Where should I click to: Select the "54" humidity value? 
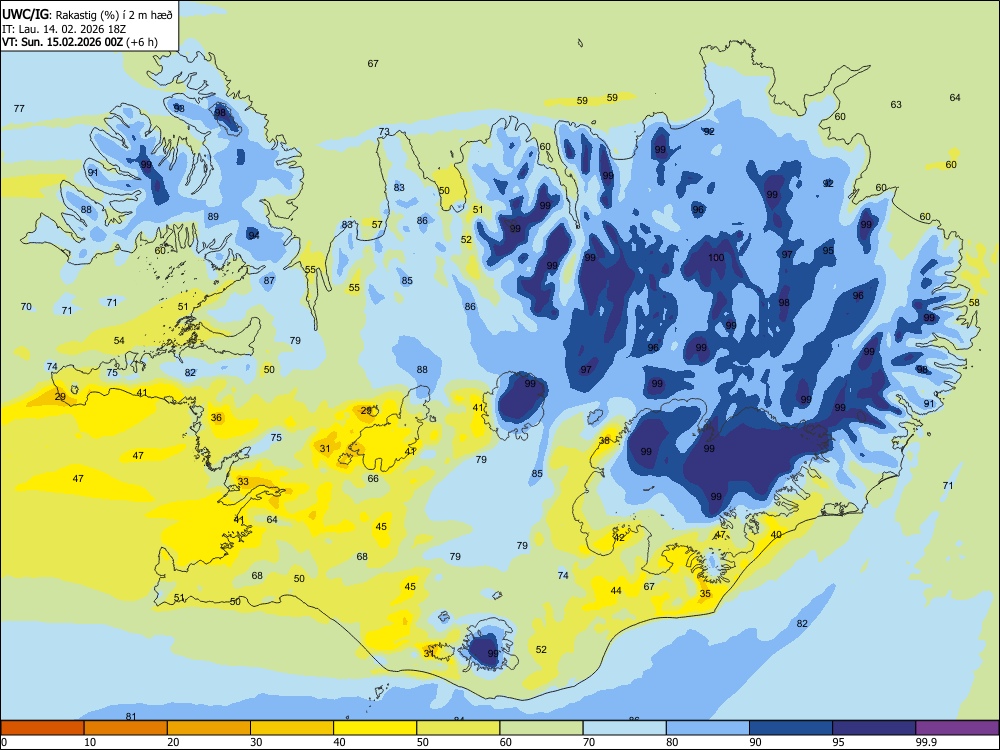(x=119, y=341)
